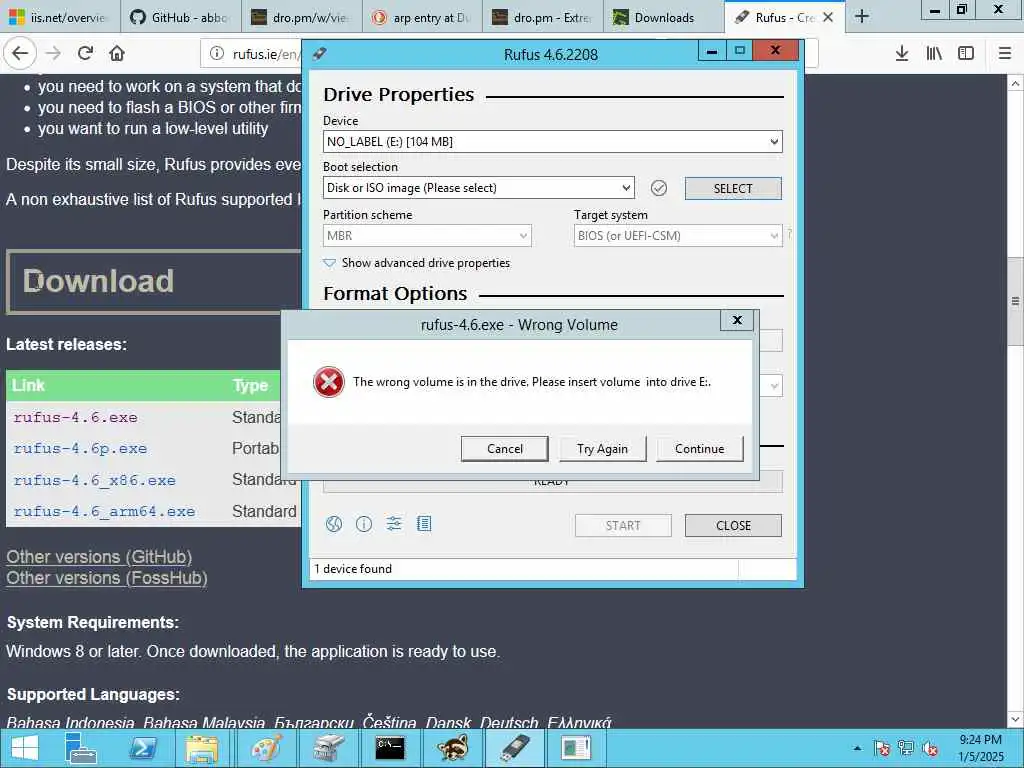Close the Rufus browser tab
1024x768 pixels.
pyautogui.click(x=828, y=18)
